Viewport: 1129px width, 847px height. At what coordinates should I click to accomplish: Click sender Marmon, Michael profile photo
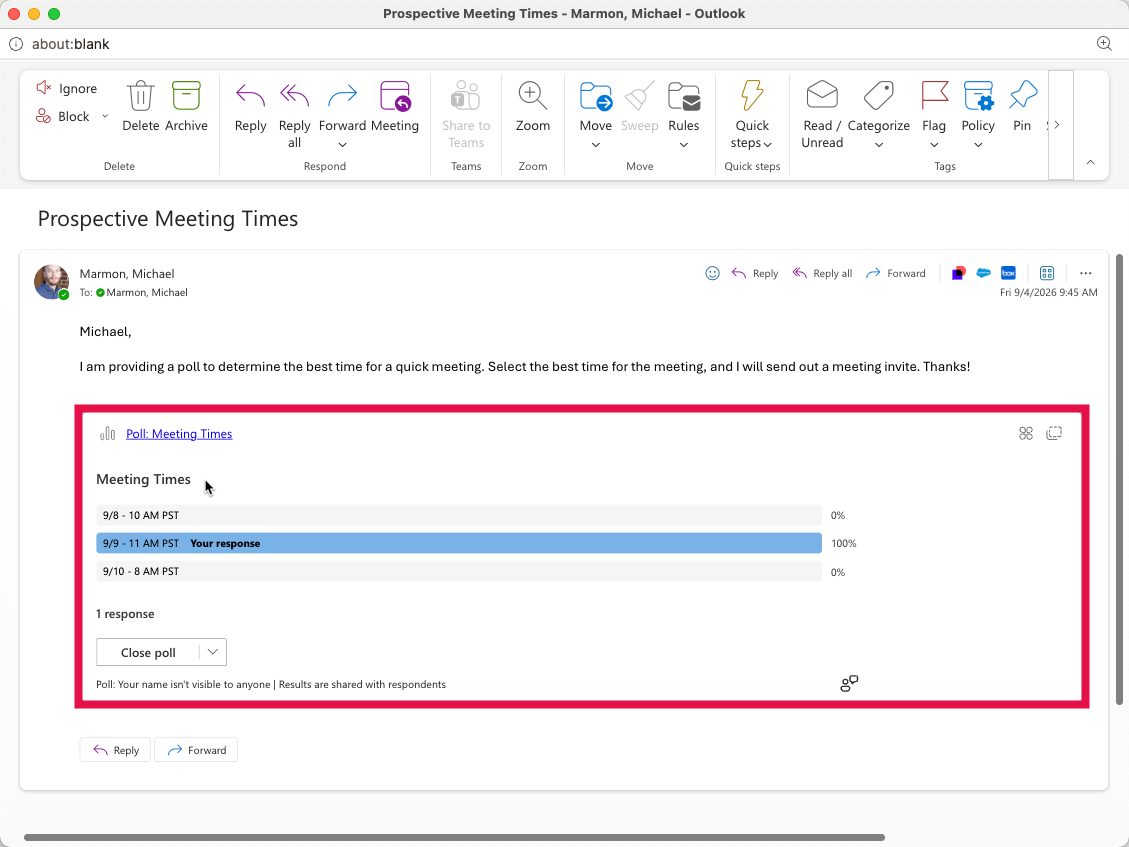pyautogui.click(x=51, y=282)
